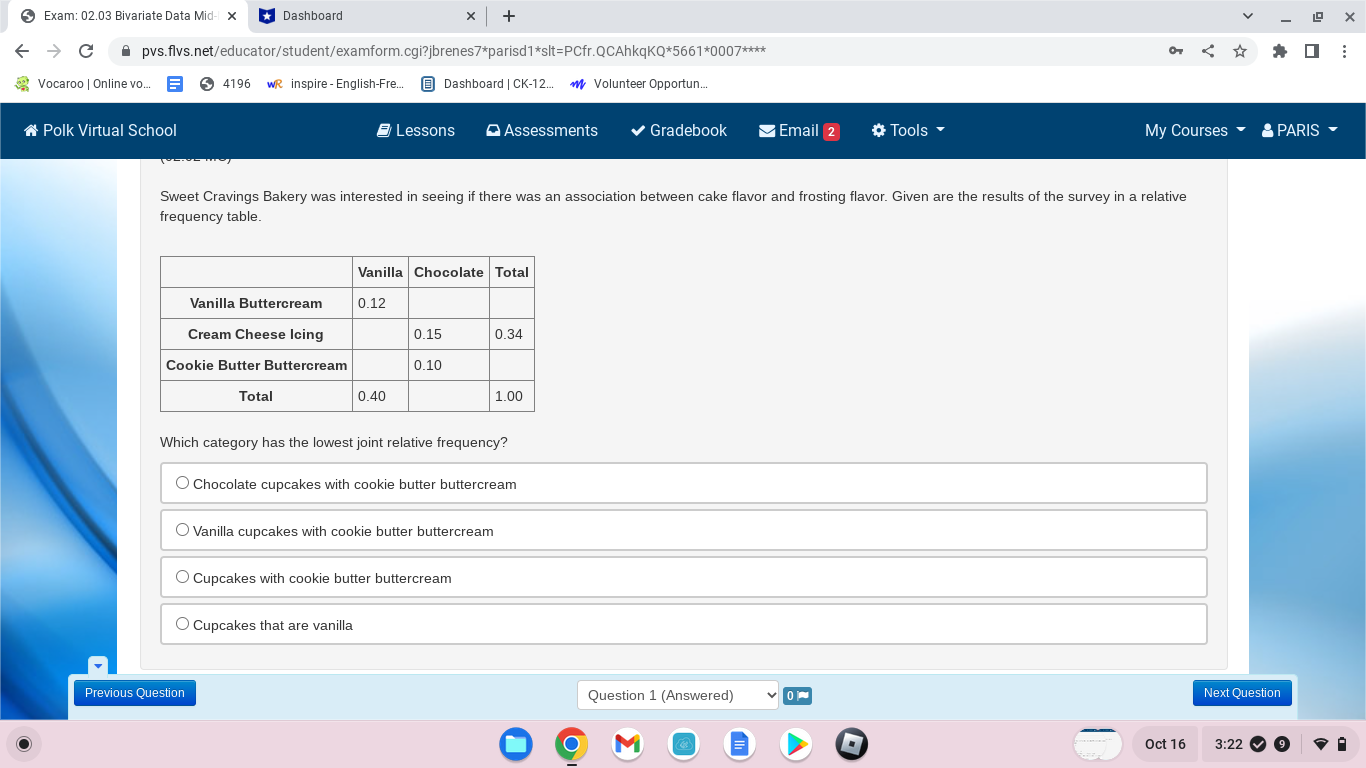Viewport: 1366px width, 768px height.
Task: Go to Polk Virtual School home
Action: pyautogui.click(x=100, y=130)
